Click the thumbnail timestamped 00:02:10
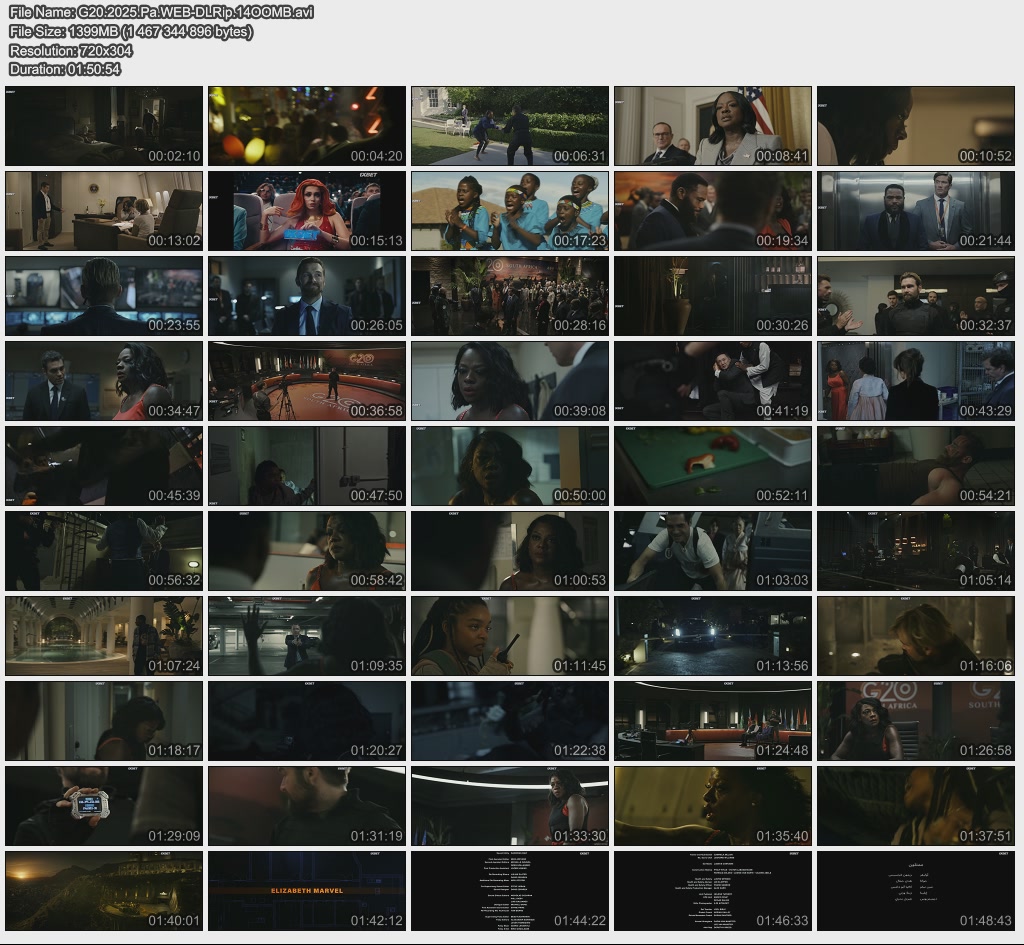This screenshot has width=1024, height=945. click(104, 126)
